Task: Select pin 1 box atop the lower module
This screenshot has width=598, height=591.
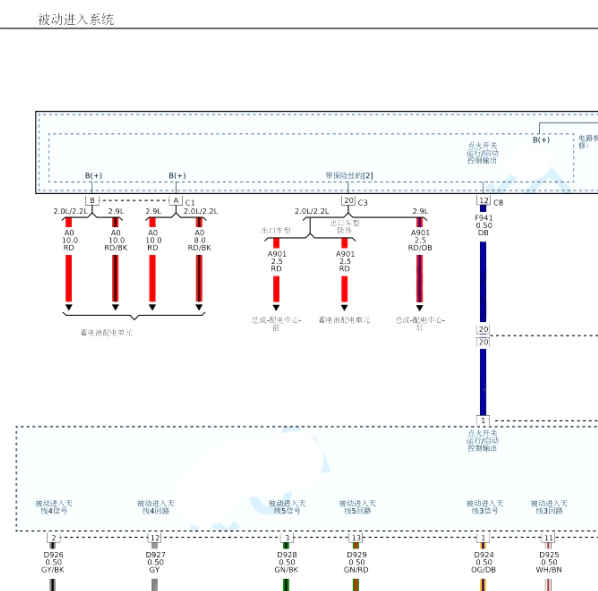Action: pos(483,420)
